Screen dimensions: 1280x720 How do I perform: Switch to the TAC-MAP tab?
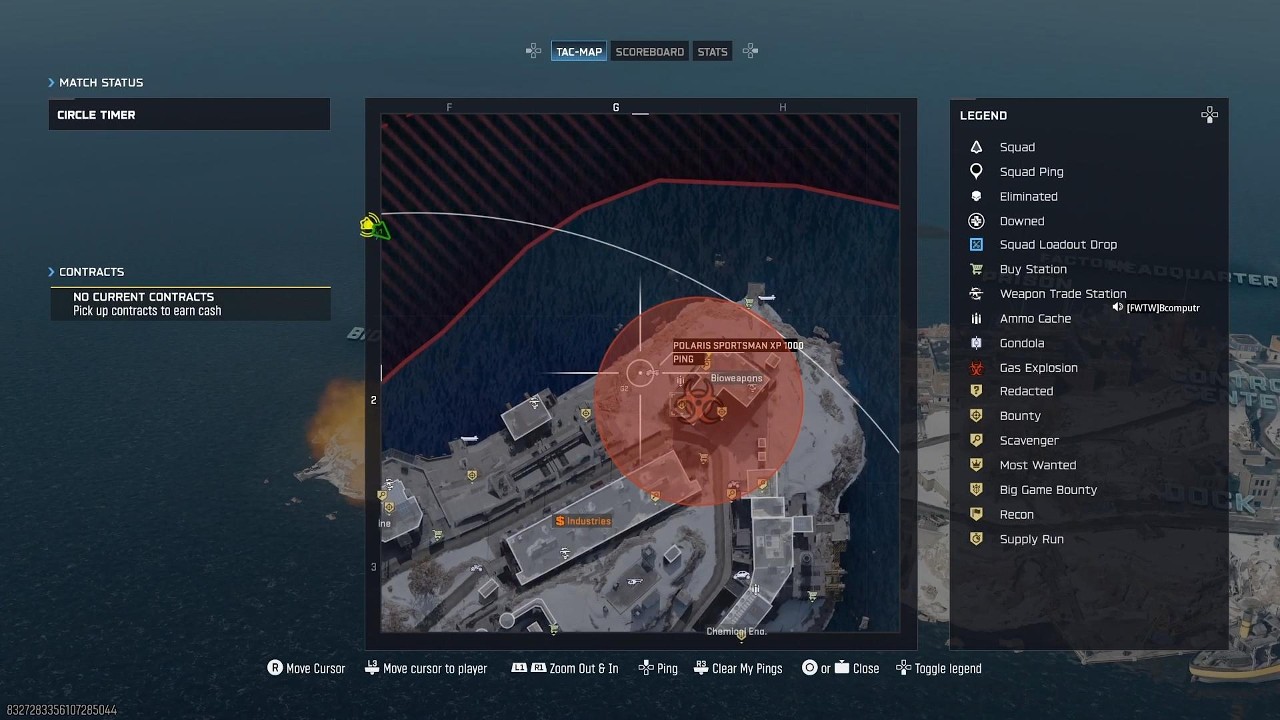579,51
